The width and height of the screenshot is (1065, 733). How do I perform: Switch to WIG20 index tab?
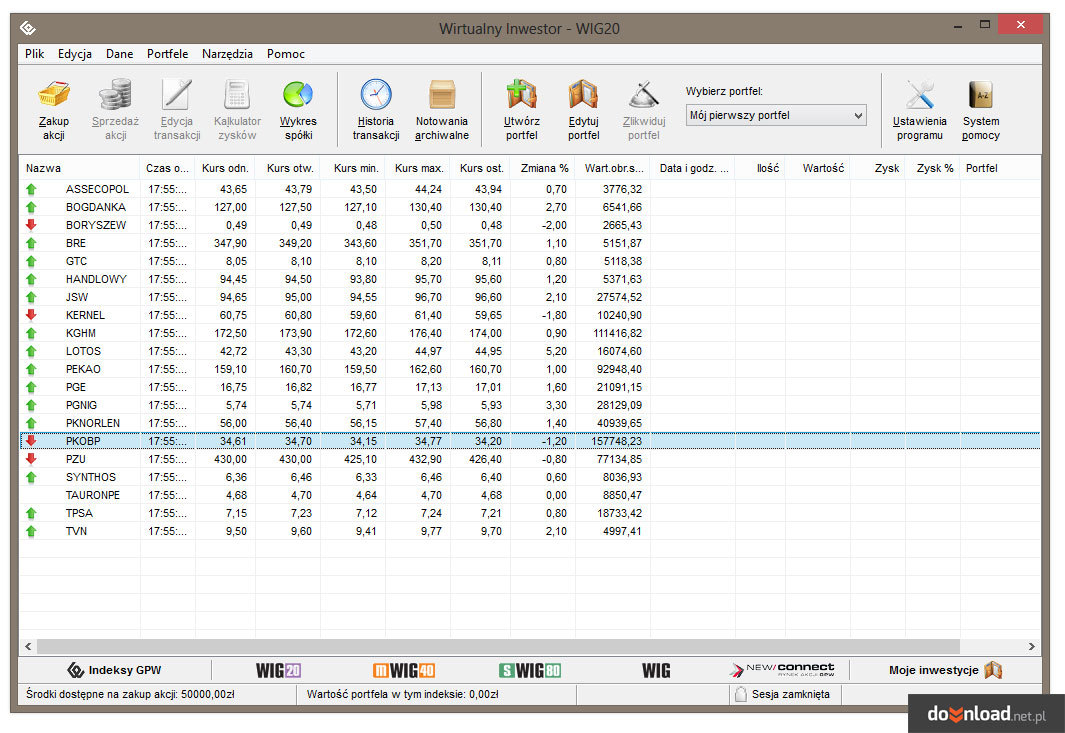tap(278, 671)
